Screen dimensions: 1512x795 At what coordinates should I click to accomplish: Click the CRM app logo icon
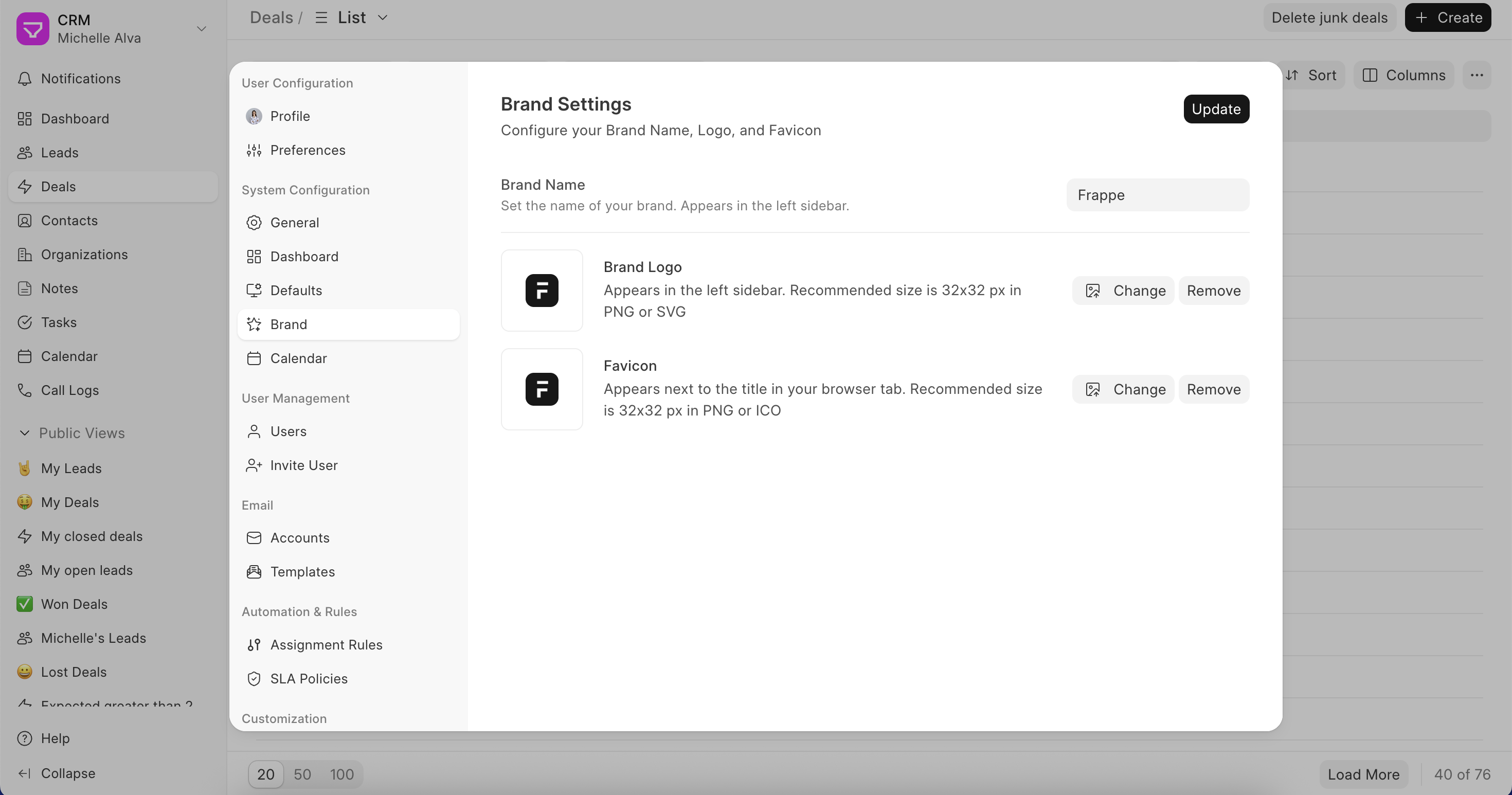(x=32, y=29)
